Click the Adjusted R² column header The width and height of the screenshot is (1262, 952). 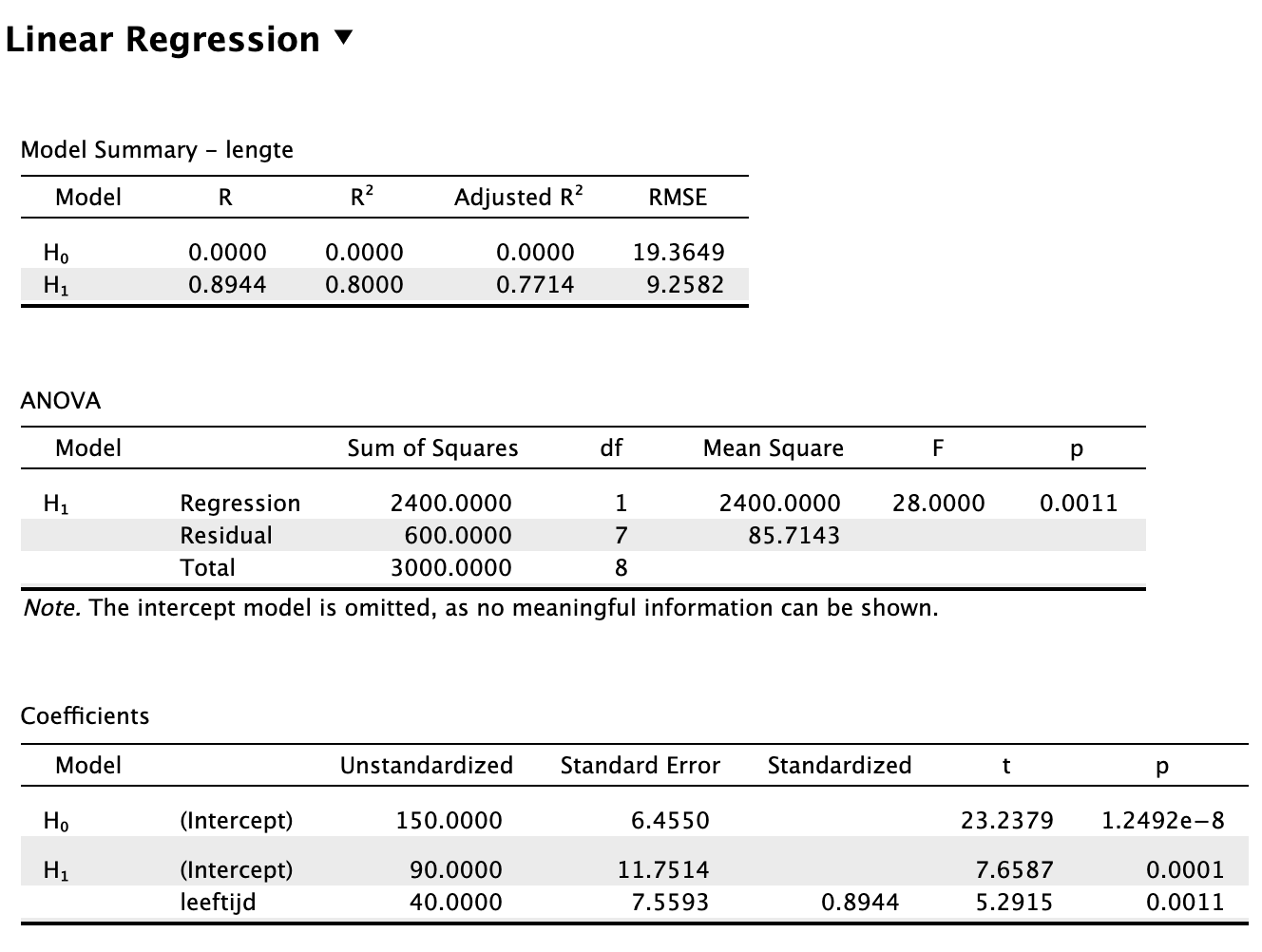(x=518, y=197)
